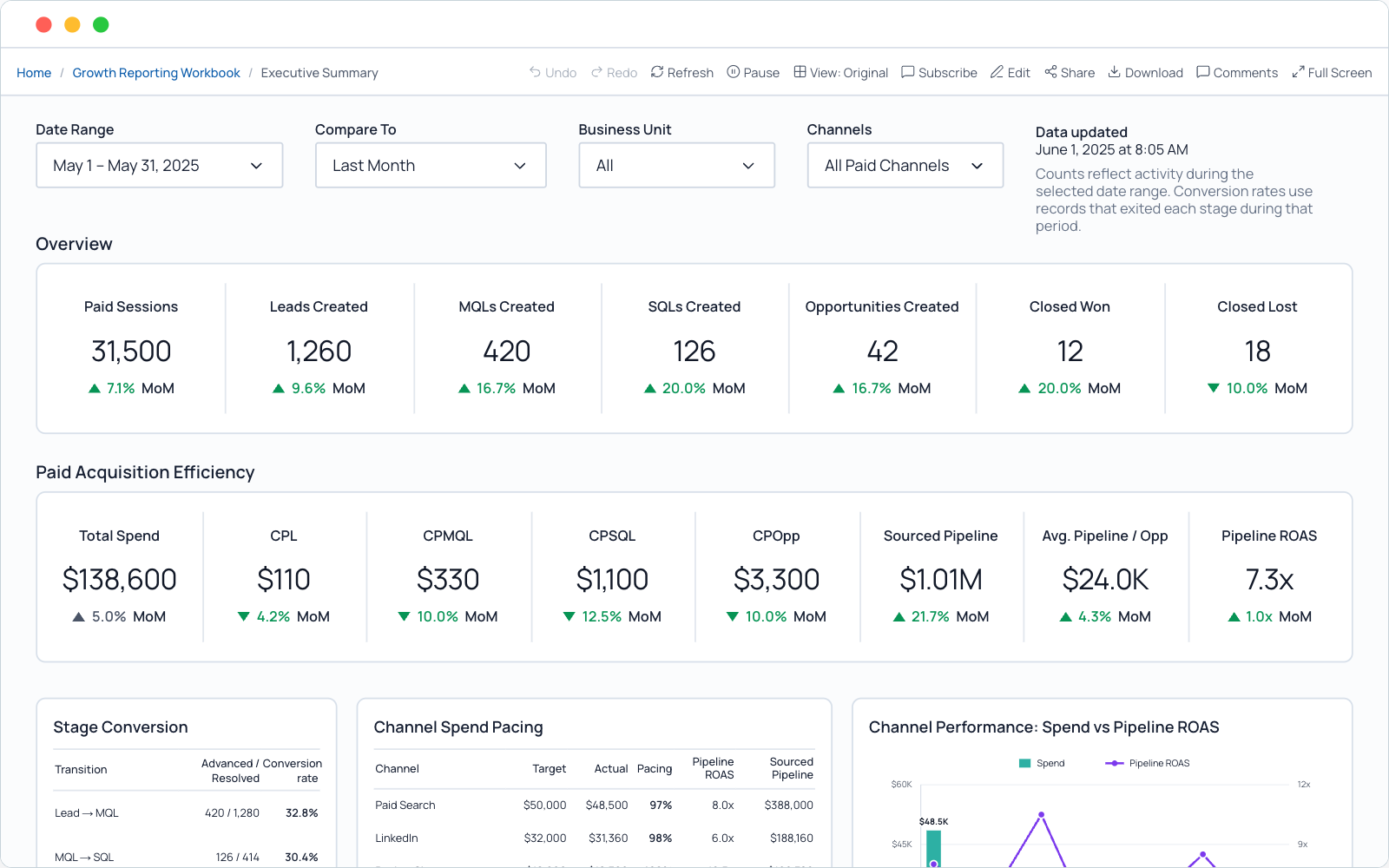This screenshot has width=1389, height=868.
Task: Click the Pause icon in toolbar
Action: (734, 72)
